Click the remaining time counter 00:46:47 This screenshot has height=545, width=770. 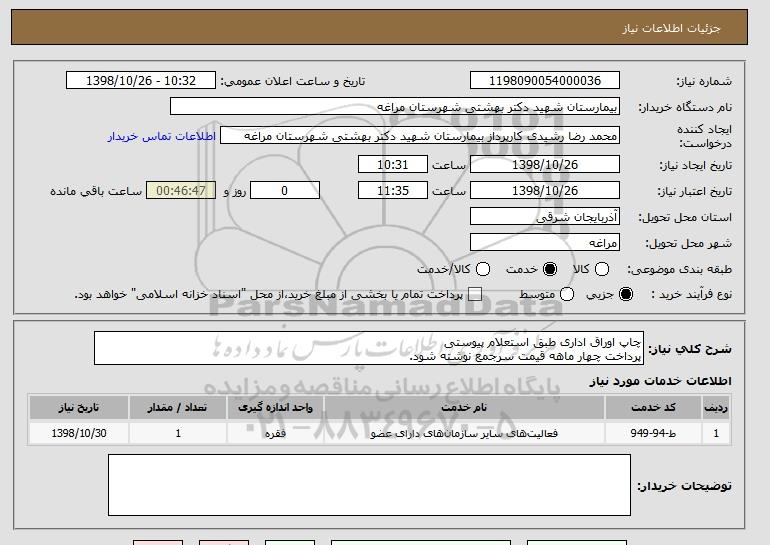point(181,191)
